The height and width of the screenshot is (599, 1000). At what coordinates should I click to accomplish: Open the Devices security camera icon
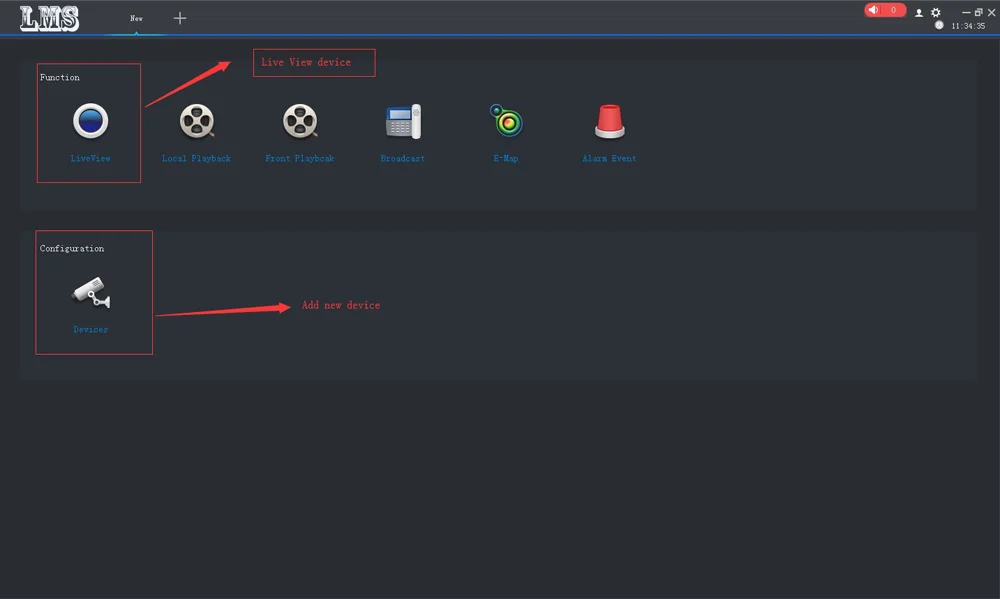(91, 293)
